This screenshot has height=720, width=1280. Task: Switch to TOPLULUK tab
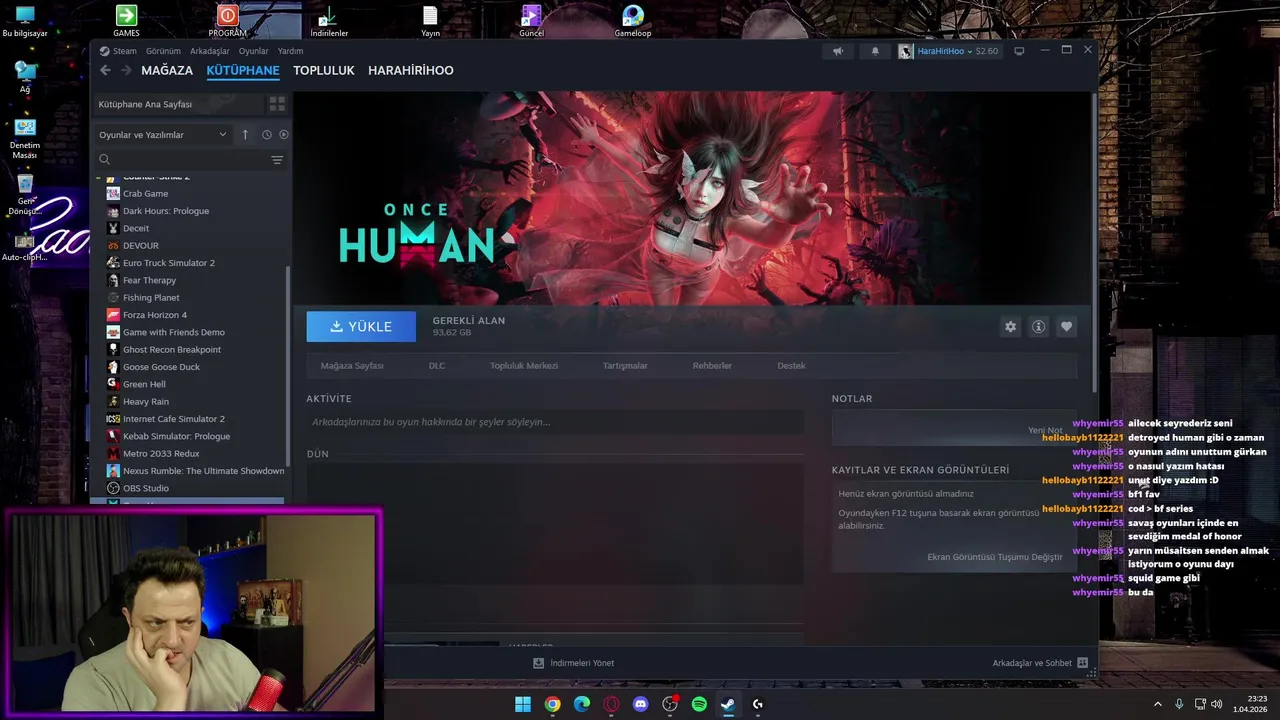pyautogui.click(x=324, y=71)
